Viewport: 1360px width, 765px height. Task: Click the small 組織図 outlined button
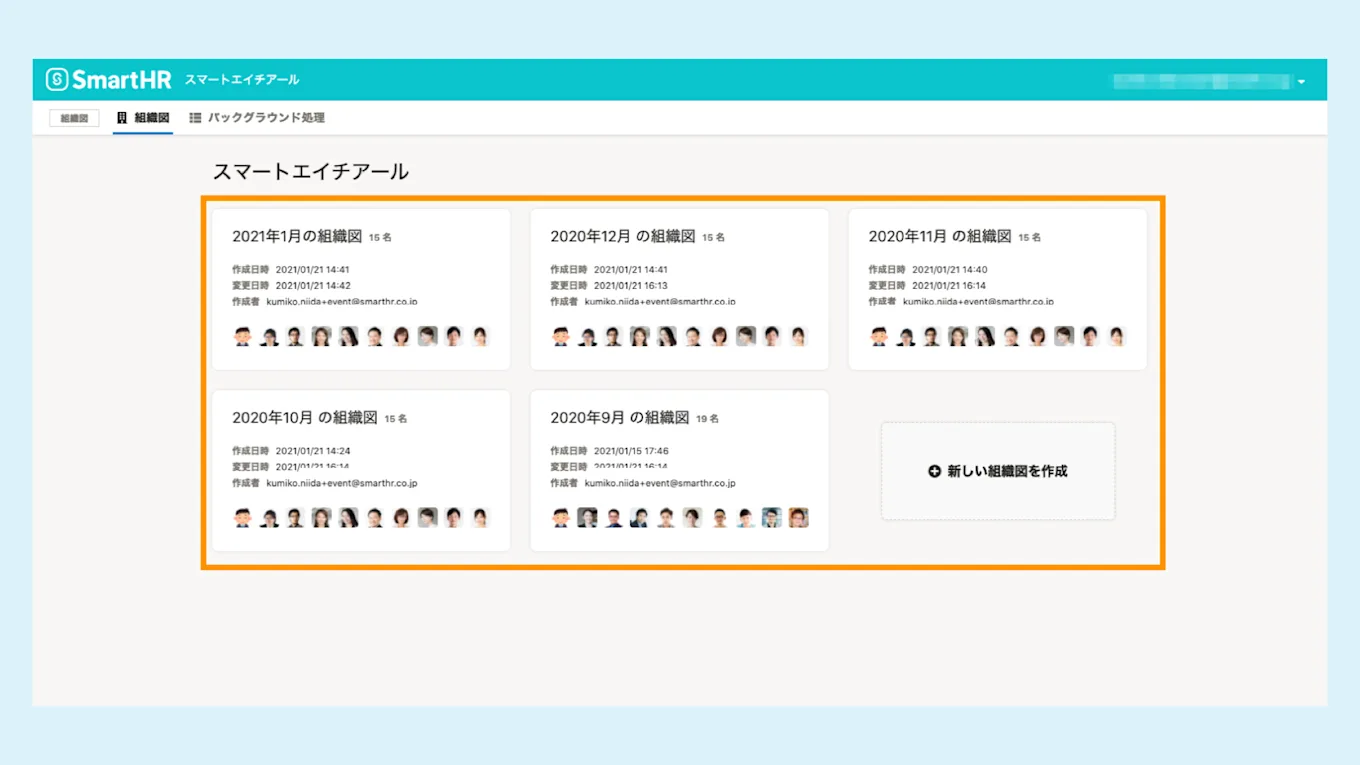74,118
